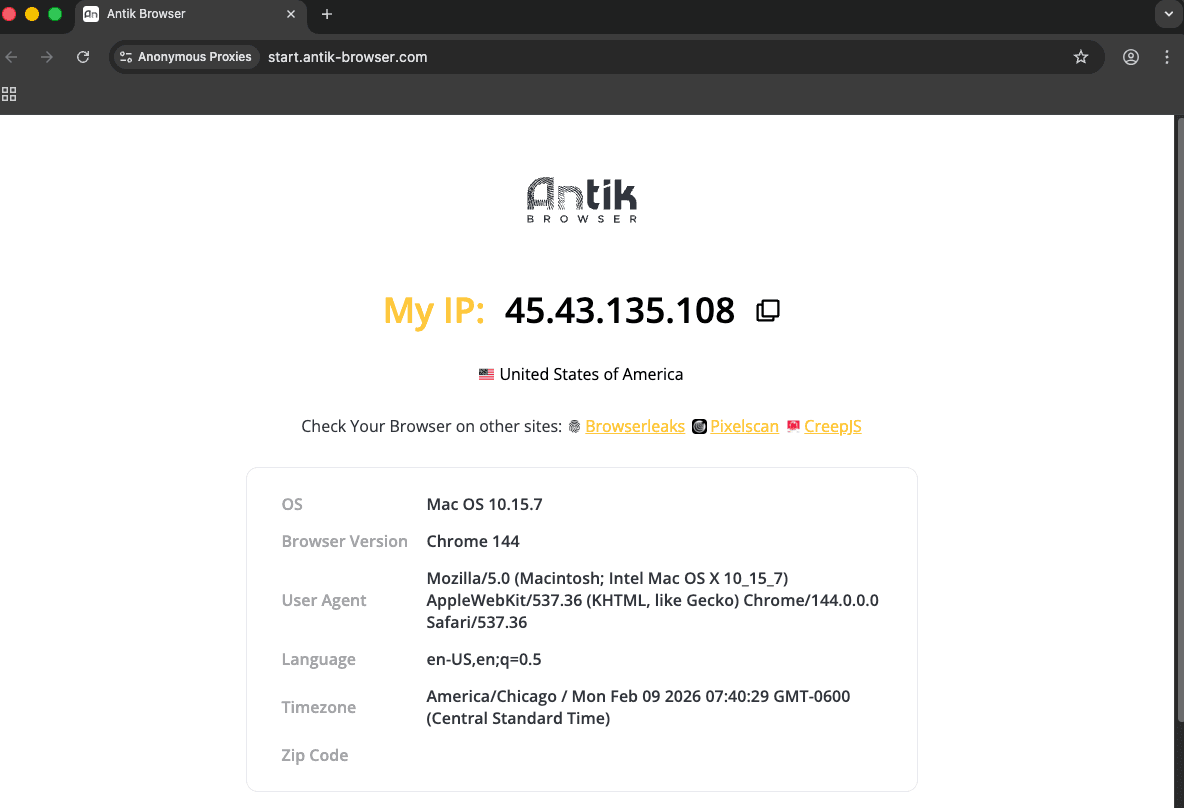The width and height of the screenshot is (1184, 808).
Task: Go back using the back arrow icon
Action: point(11,57)
